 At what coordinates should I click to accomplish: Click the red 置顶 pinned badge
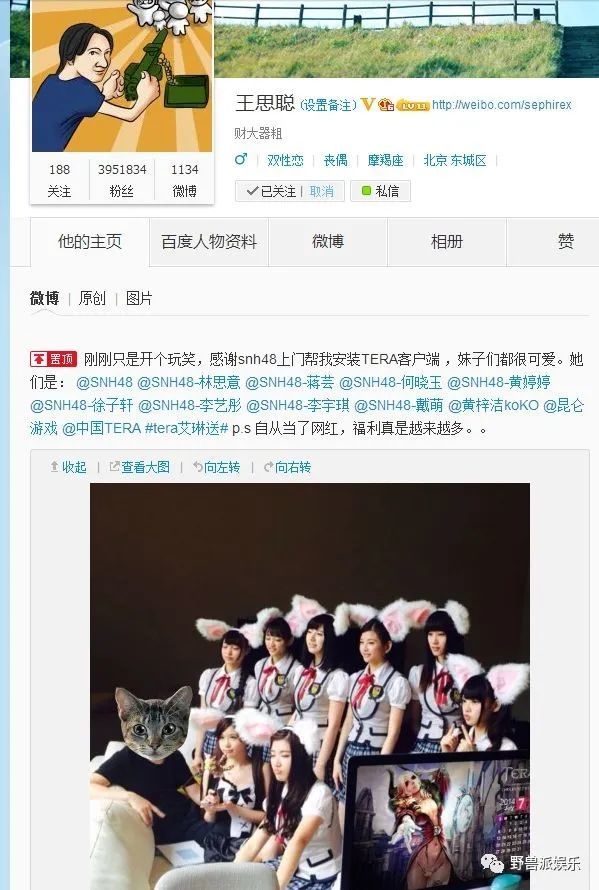[x=53, y=359]
